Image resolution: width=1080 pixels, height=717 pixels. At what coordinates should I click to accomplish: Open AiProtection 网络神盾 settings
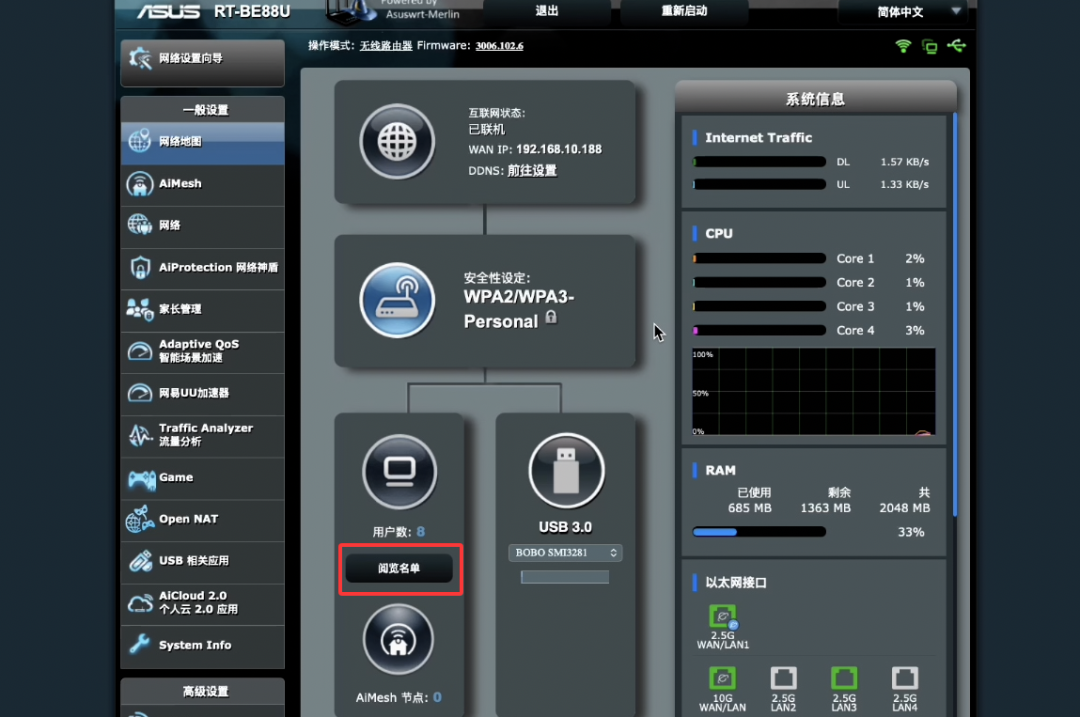(202, 268)
